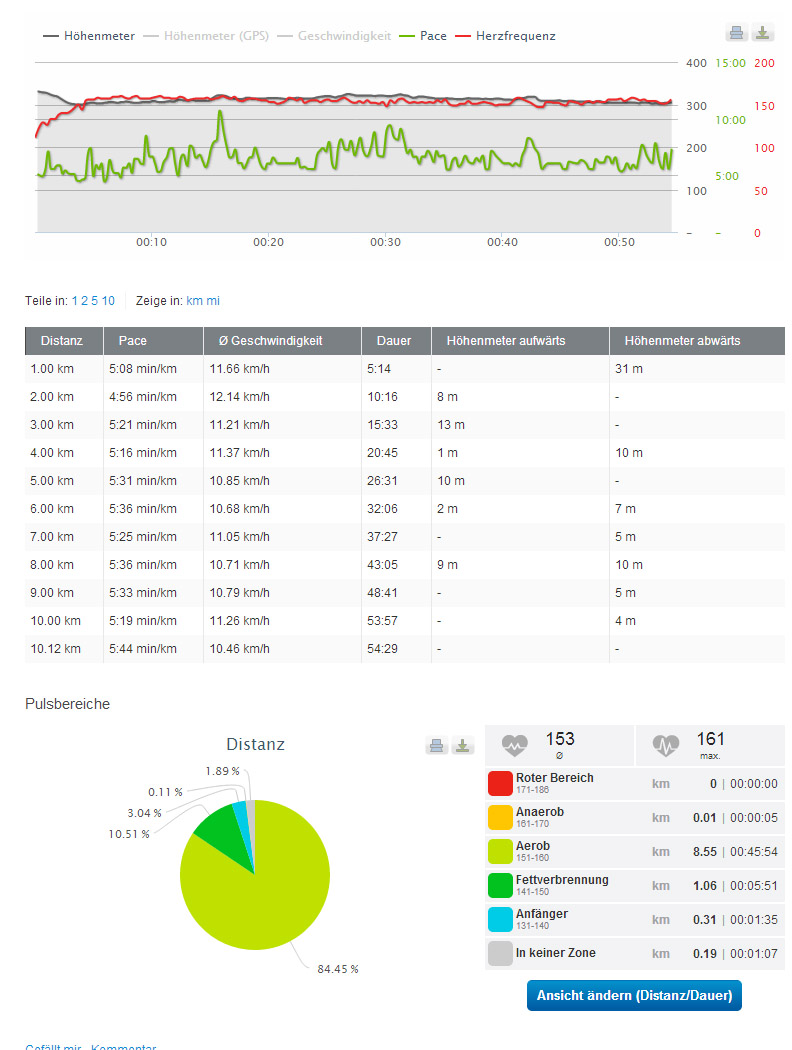Viewport: 792px width, 1050px height.
Task: Split table into 5 km segments
Action: 94,300
